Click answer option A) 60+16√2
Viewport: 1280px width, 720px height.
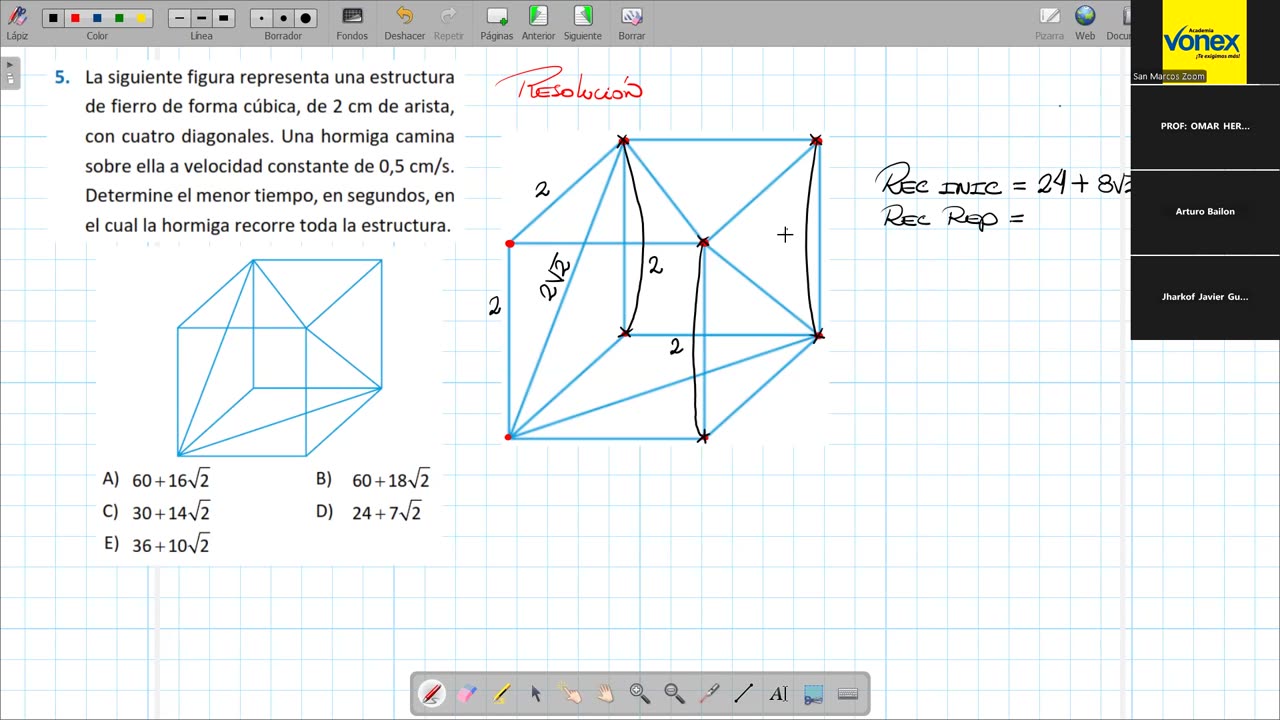click(x=156, y=480)
